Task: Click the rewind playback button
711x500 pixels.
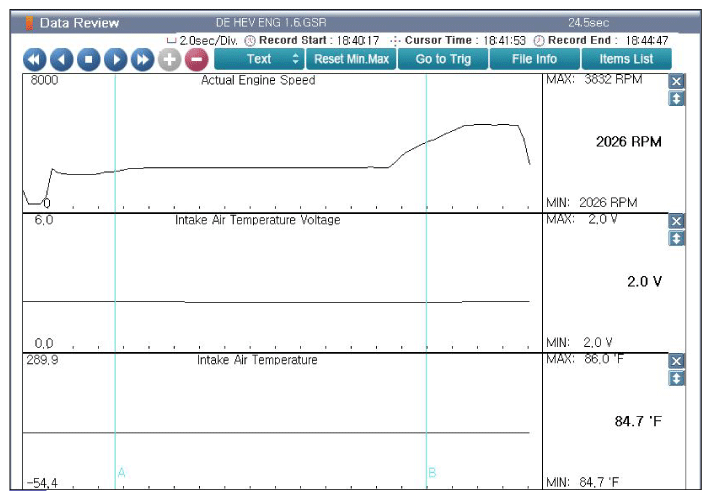Action: point(35,59)
